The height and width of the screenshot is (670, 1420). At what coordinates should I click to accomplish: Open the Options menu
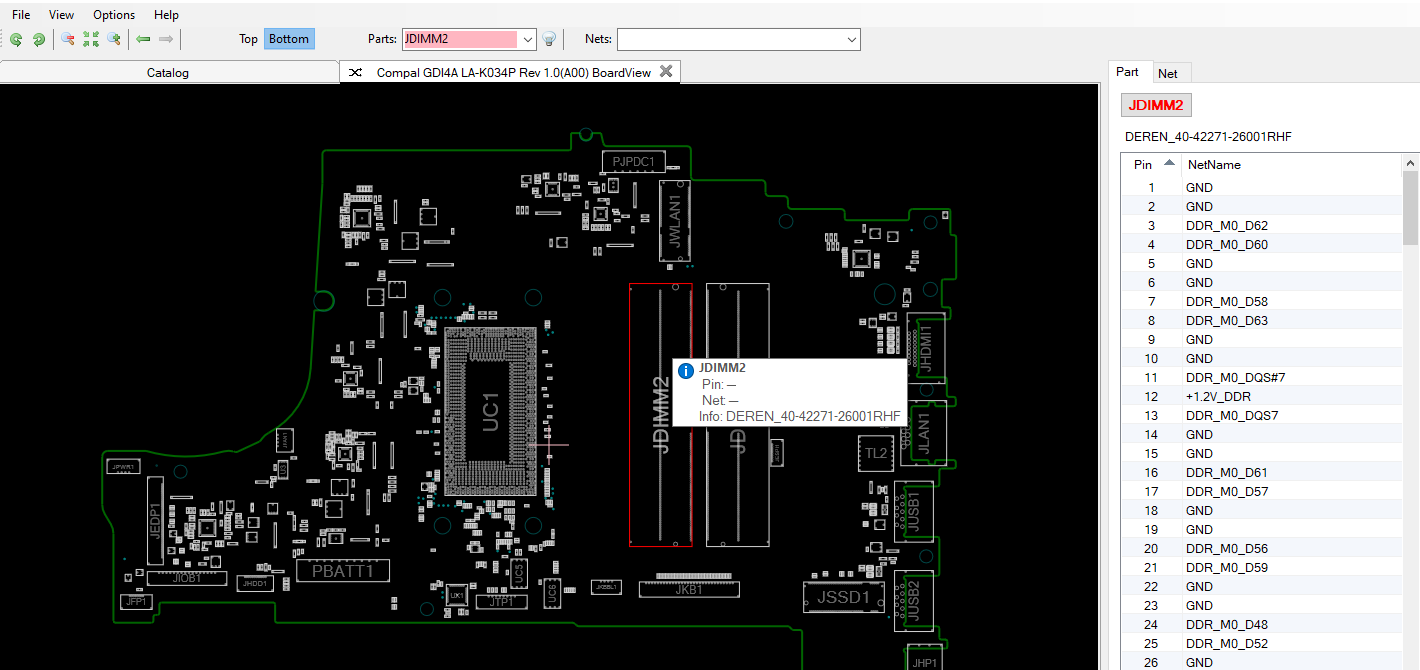pyautogui.click(x=114, y=15)
